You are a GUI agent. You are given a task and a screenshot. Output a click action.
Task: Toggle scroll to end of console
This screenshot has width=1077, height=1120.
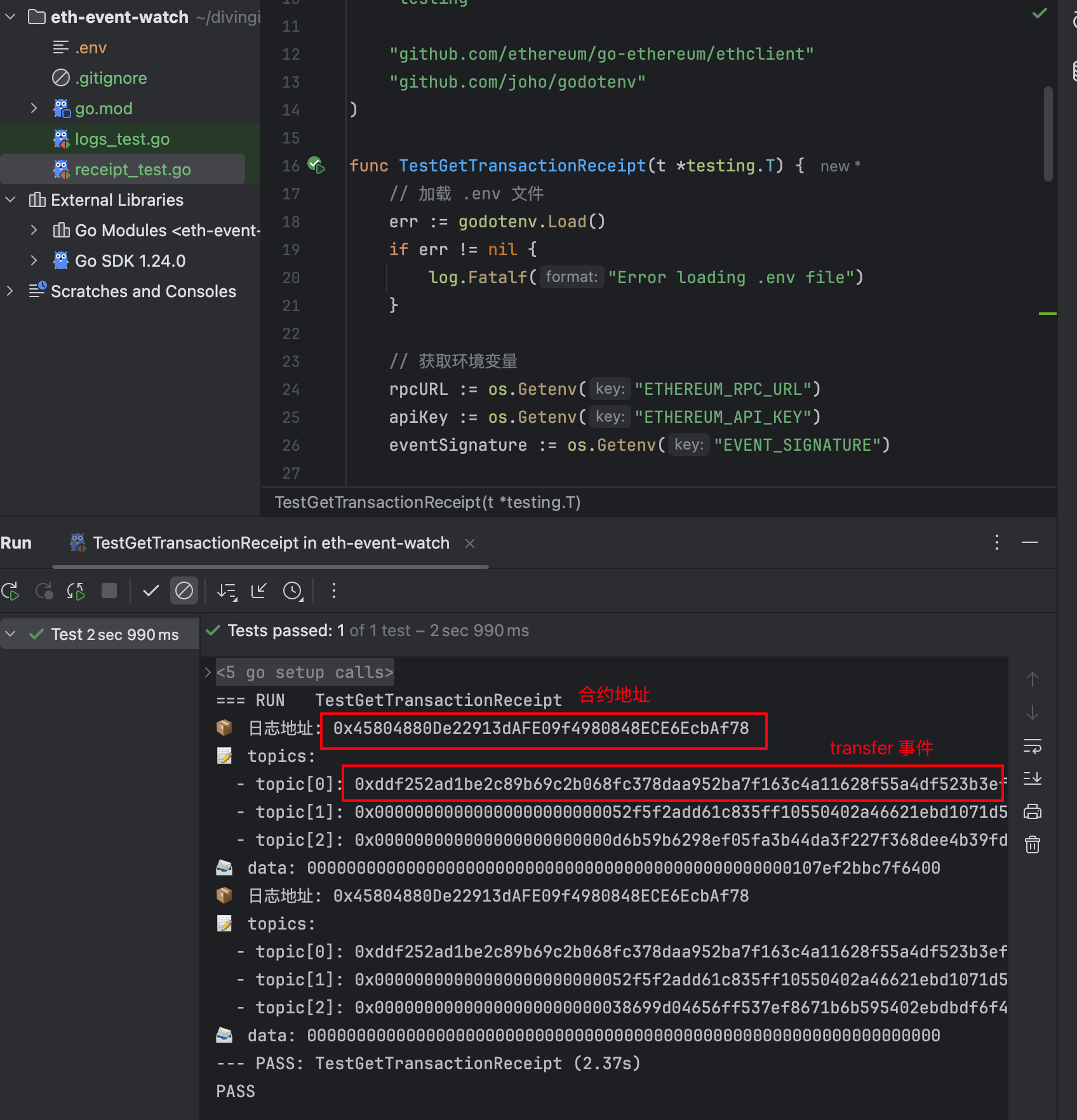click(1033, 778)
